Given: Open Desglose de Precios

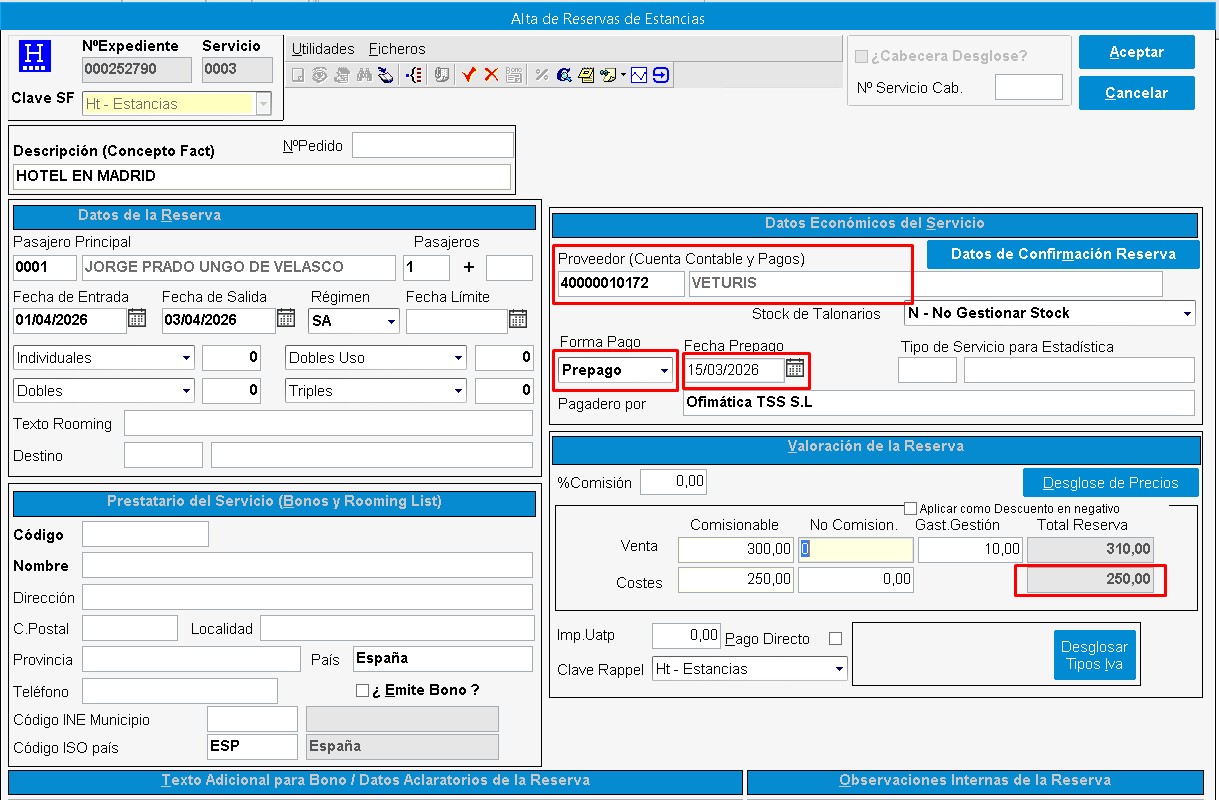Looking at the screenshot, I should (x=1110, y=483).
